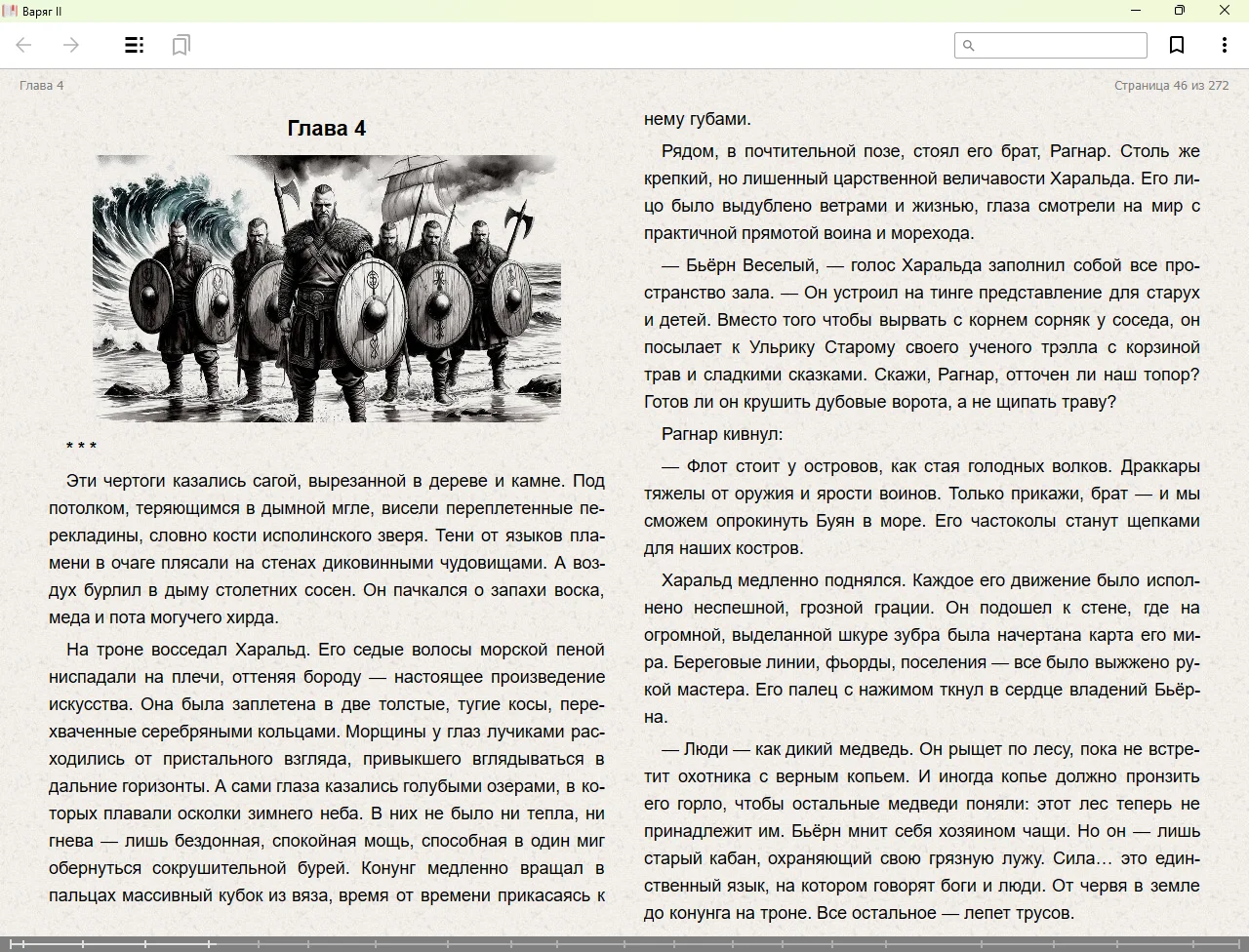Image resolution: width=1249 pixels, height=952 pixels.
Task: Click the page counter Страница 46 из 272
Action: [x=1171, y=85]
